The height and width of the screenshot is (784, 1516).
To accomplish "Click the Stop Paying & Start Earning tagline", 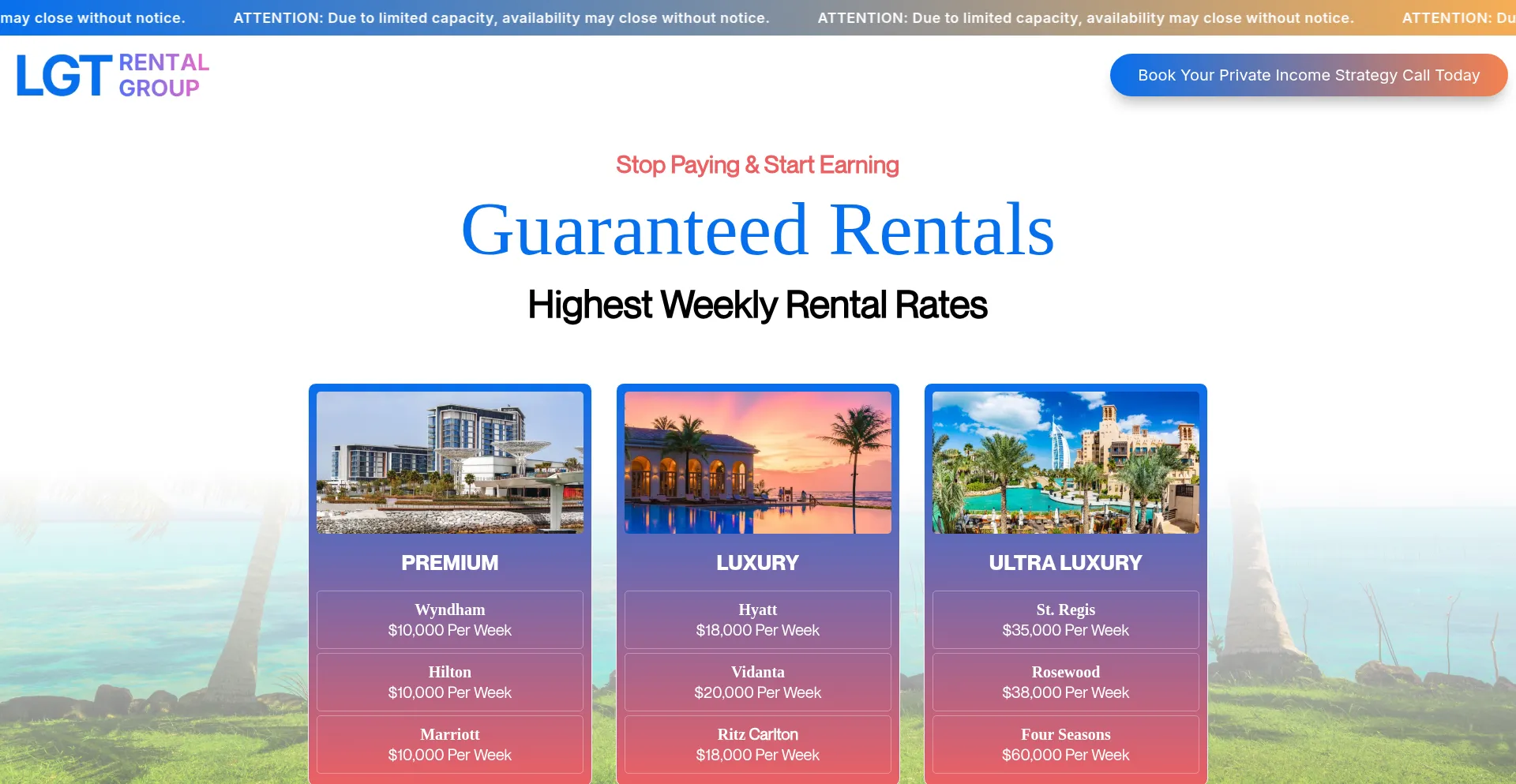I will (x=758, y=165).
